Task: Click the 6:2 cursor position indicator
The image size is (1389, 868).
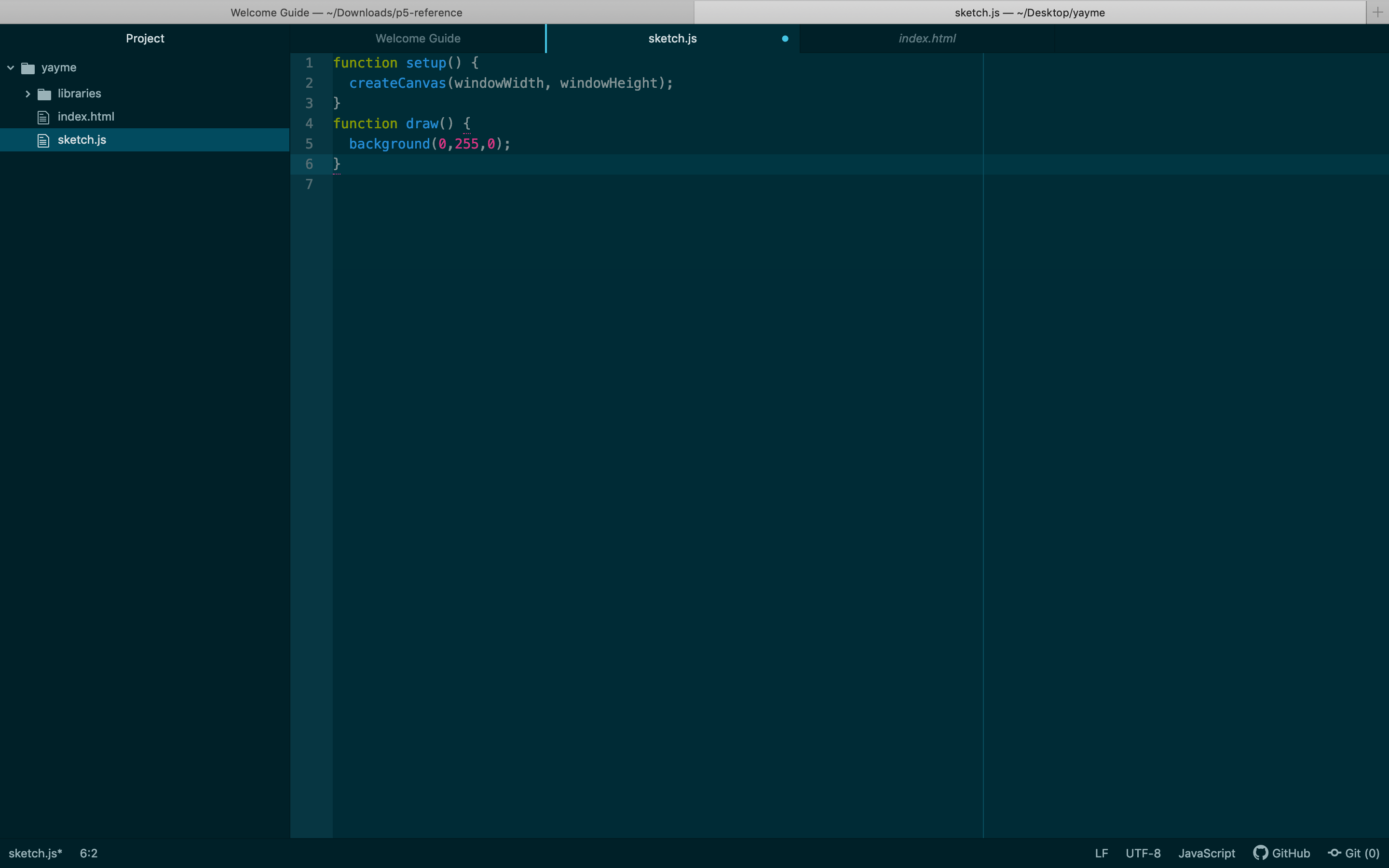Action: click(x=88, y=853)
